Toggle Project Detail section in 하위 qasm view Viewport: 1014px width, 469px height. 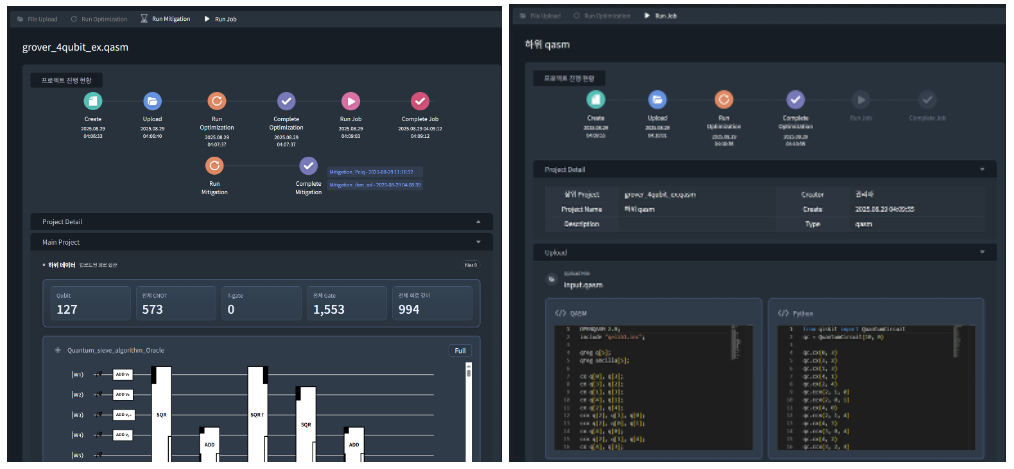pos(982,170)
